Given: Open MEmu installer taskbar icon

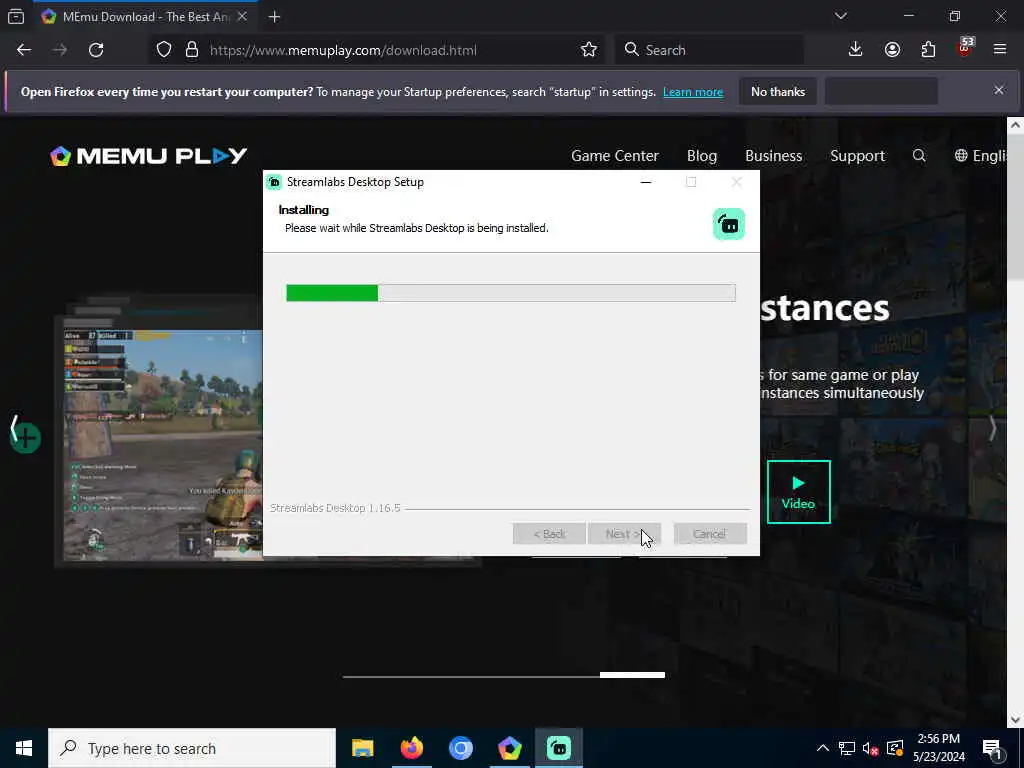Looking at the screenshot, I should click(509, 748).
